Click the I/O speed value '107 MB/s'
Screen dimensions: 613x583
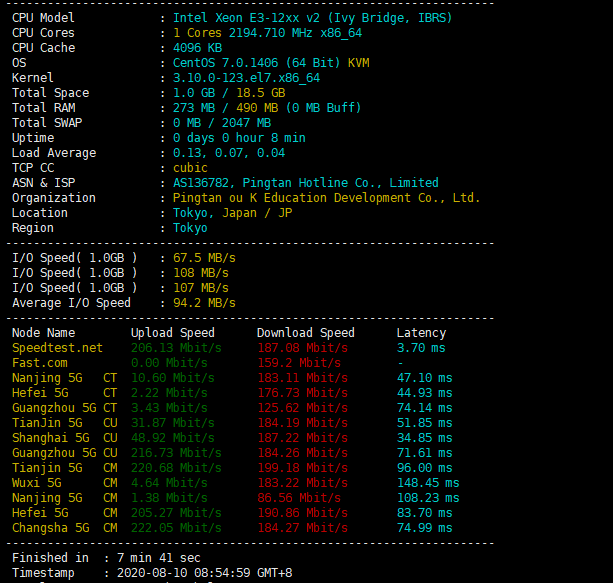[x=201, y=288]
